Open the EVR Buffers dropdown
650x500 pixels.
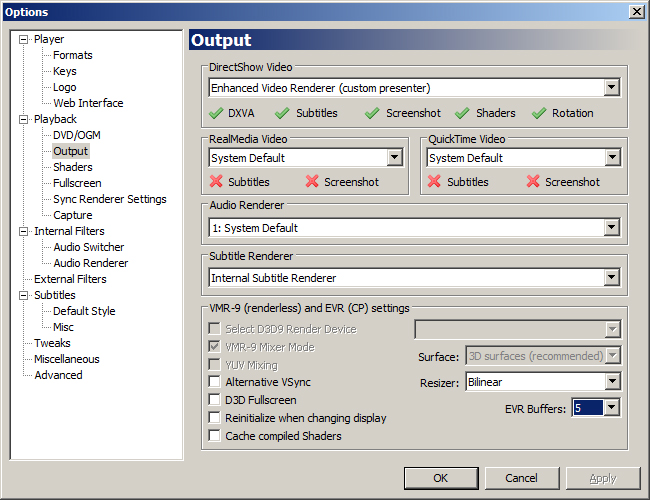tap(611, 407)
